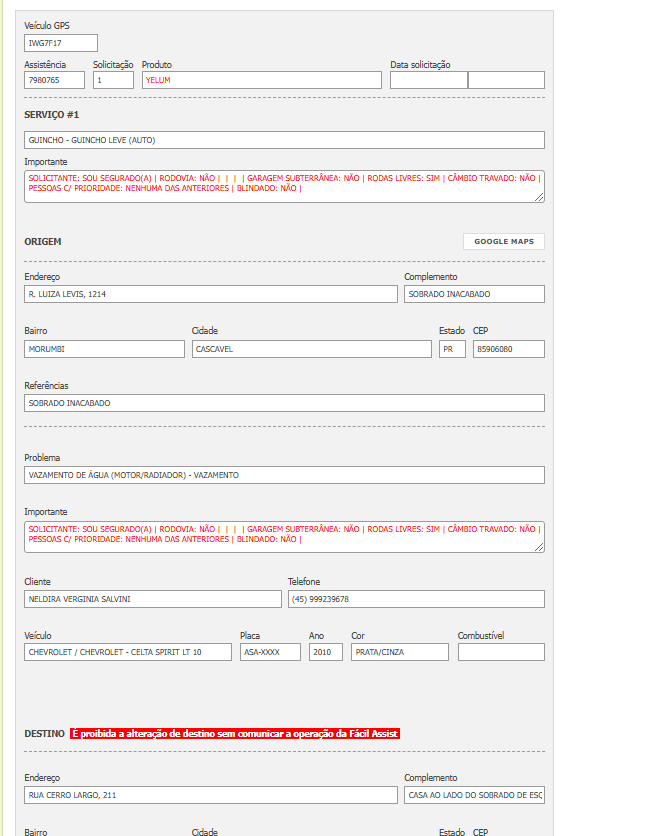
Task: Select the Bairro field Morumbi
Action: 105,349
